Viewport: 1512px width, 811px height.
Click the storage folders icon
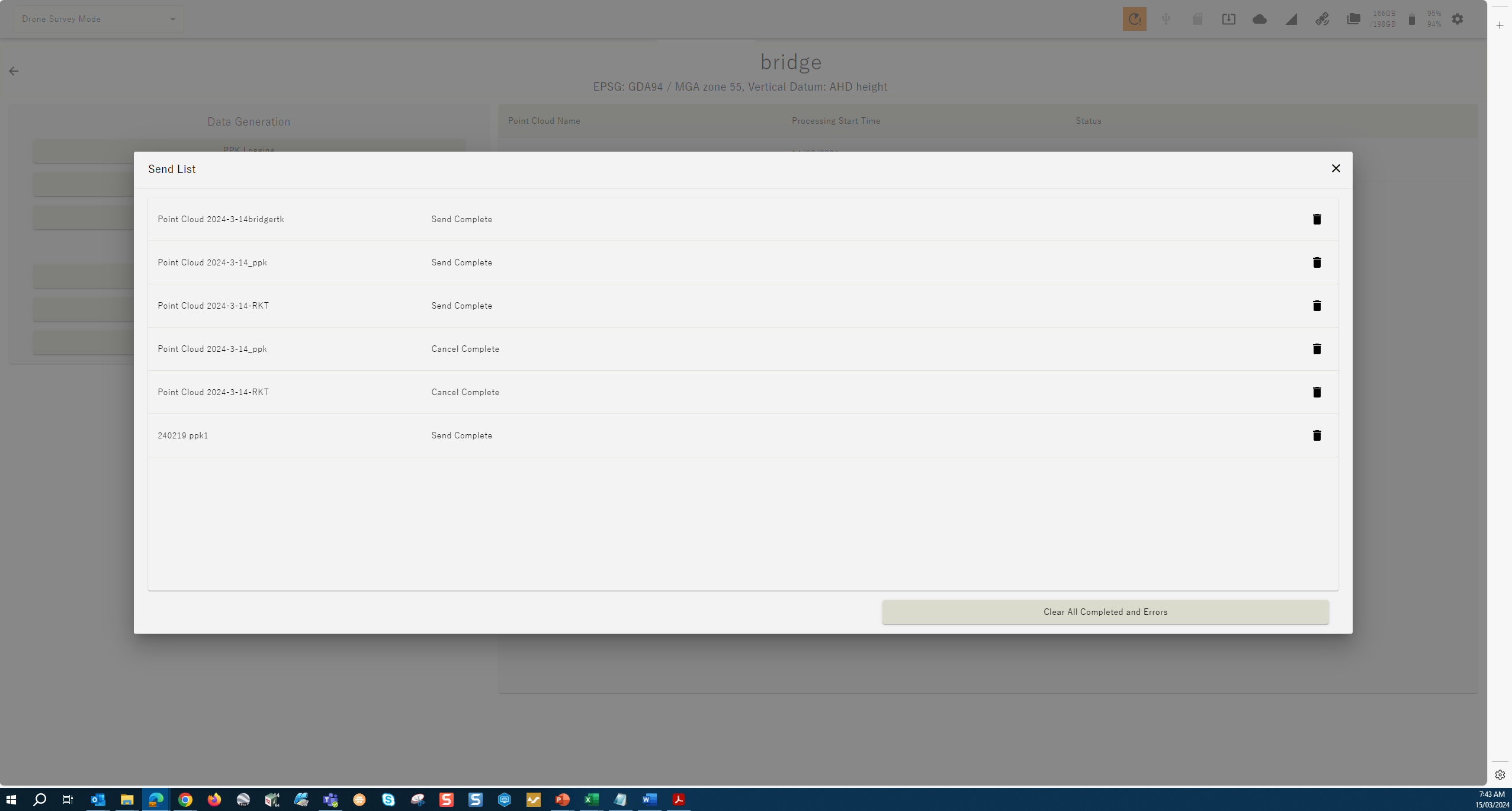[1353, 19]
